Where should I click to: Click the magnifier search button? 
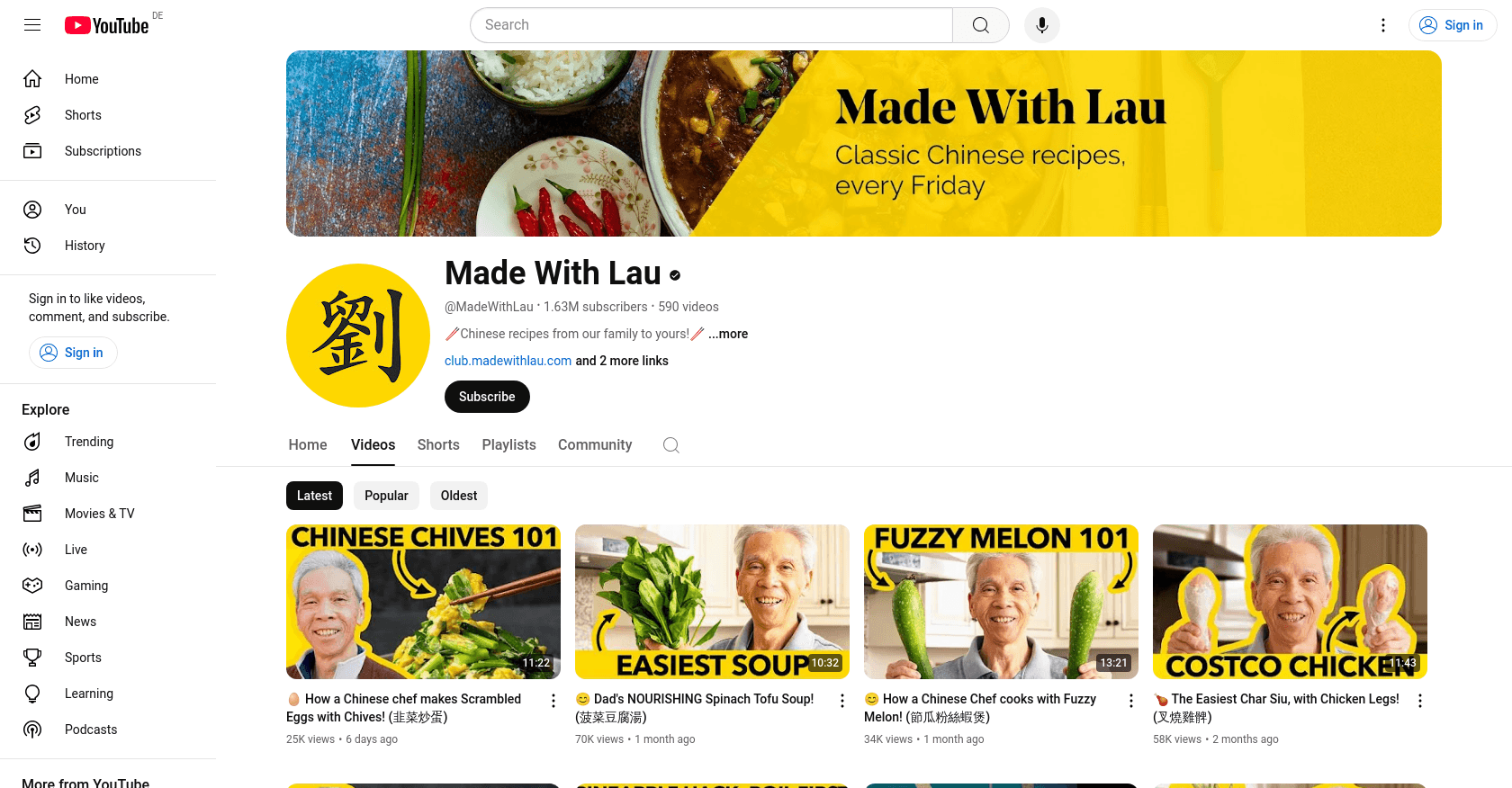981,25
